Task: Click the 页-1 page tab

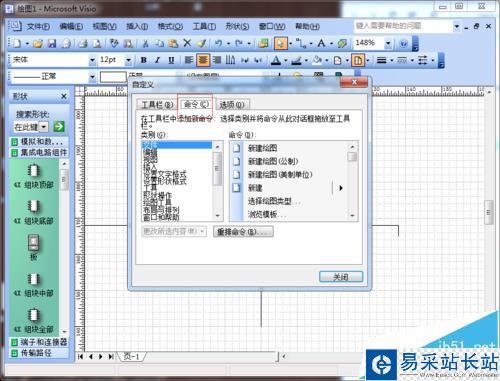Action: pyautogui.click(x=131, y=356)
